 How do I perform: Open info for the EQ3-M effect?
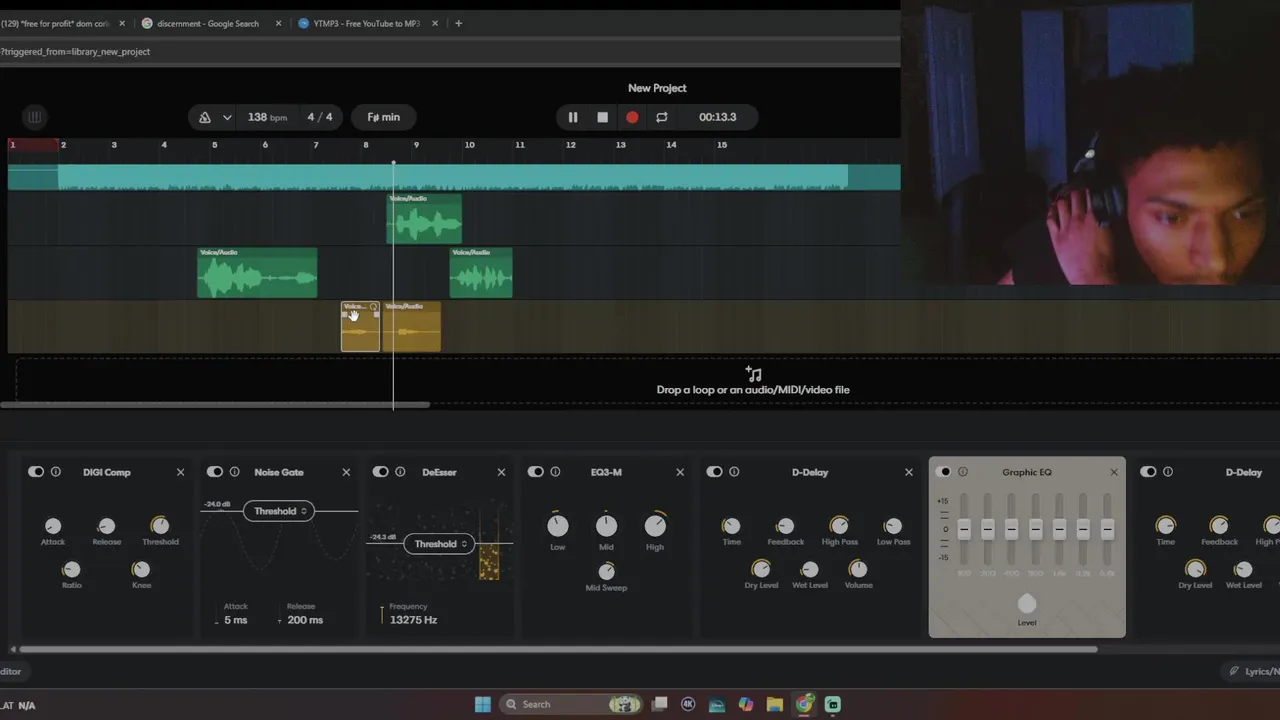555,472
